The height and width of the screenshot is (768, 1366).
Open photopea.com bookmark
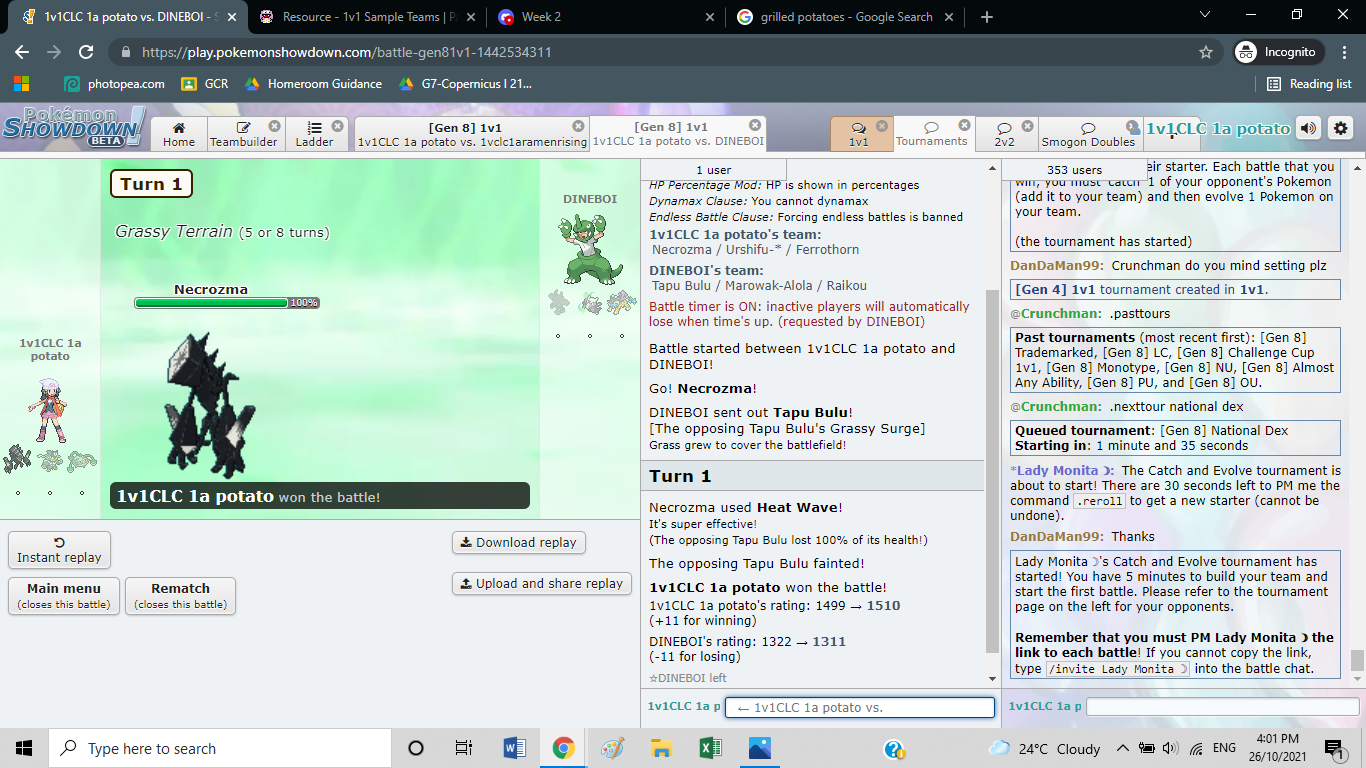(114, 84)
